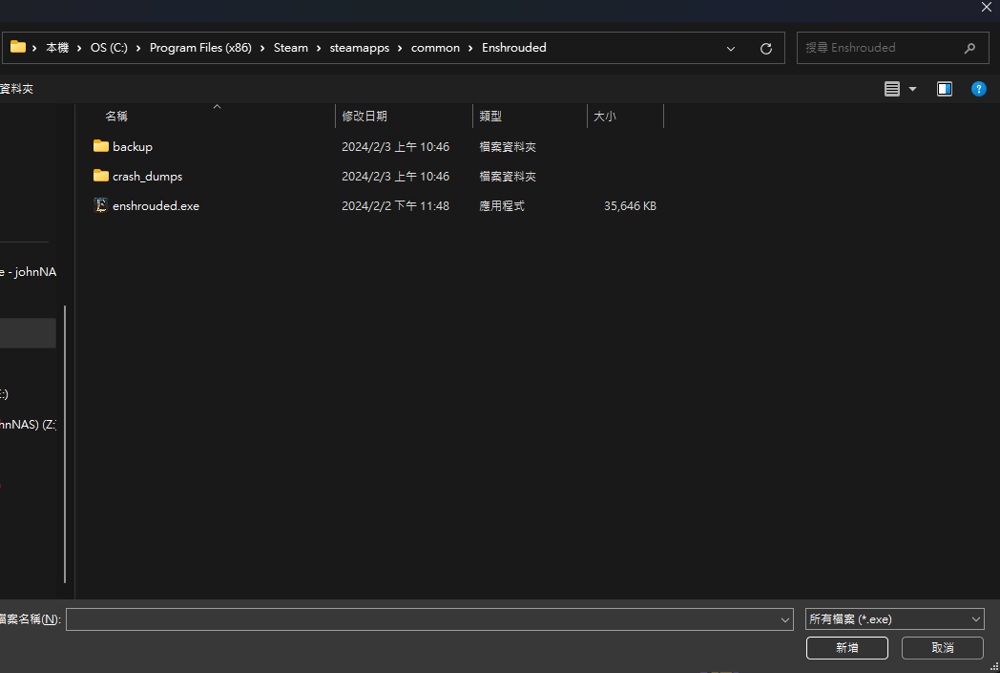Open the 所有檔案 (*.exe) file type dropdown
This screenshot has height=673, width=1000.
tap(893, 618)
